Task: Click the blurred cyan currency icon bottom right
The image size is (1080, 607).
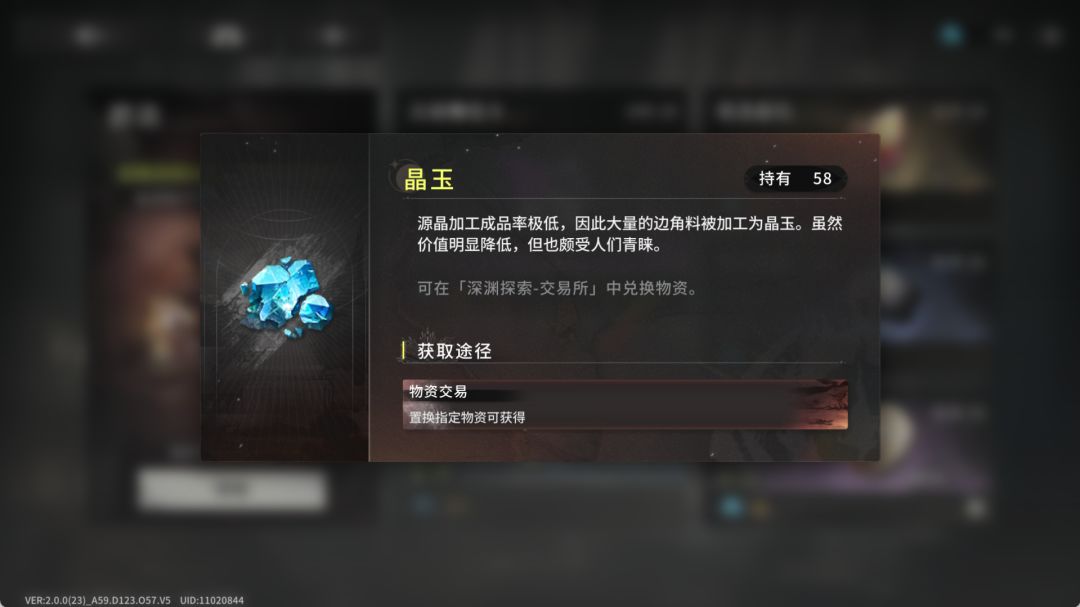Action: (731, 508)
